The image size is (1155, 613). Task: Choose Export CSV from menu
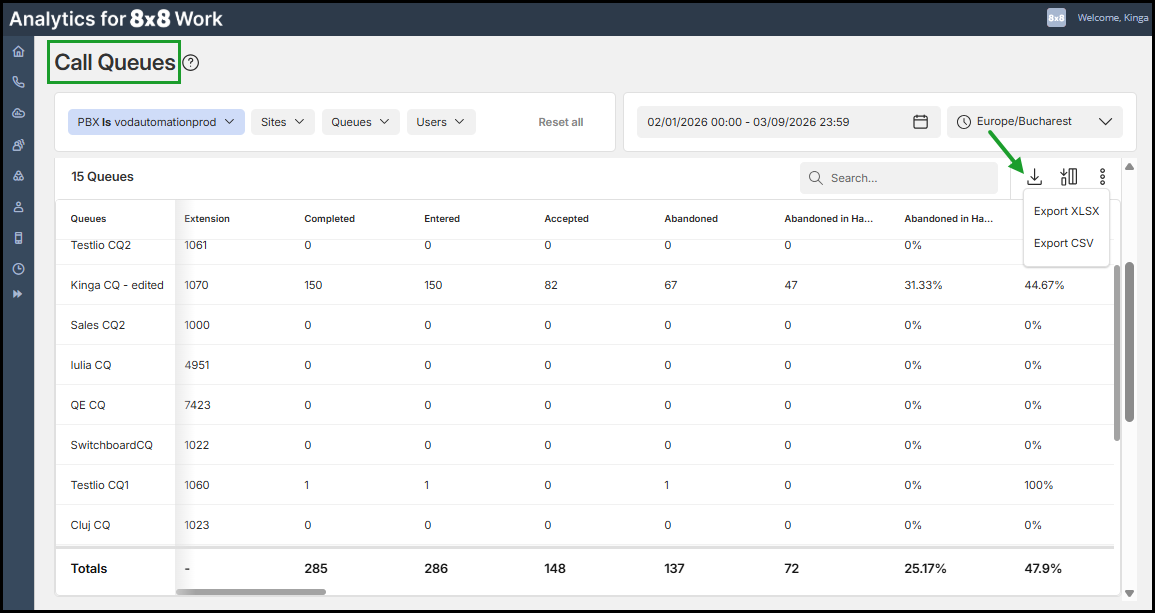click(1063, 243)
